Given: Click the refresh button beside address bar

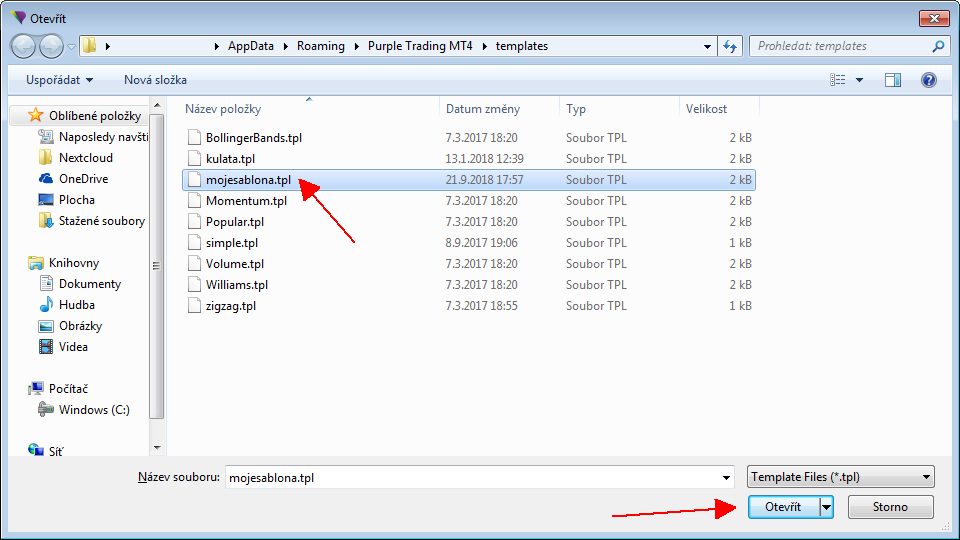Looking at the screenshot, I should coord(730,47).
